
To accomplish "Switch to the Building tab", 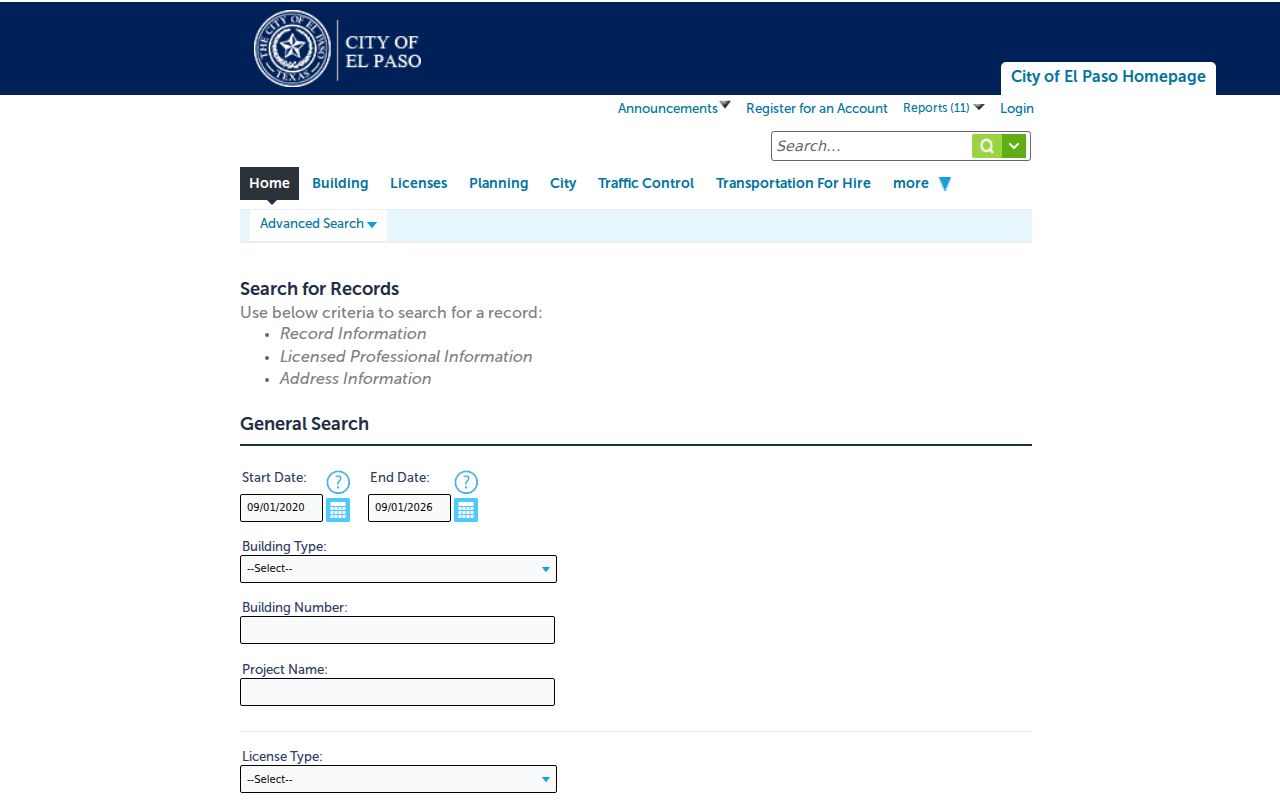I will [x=340, y=183].
